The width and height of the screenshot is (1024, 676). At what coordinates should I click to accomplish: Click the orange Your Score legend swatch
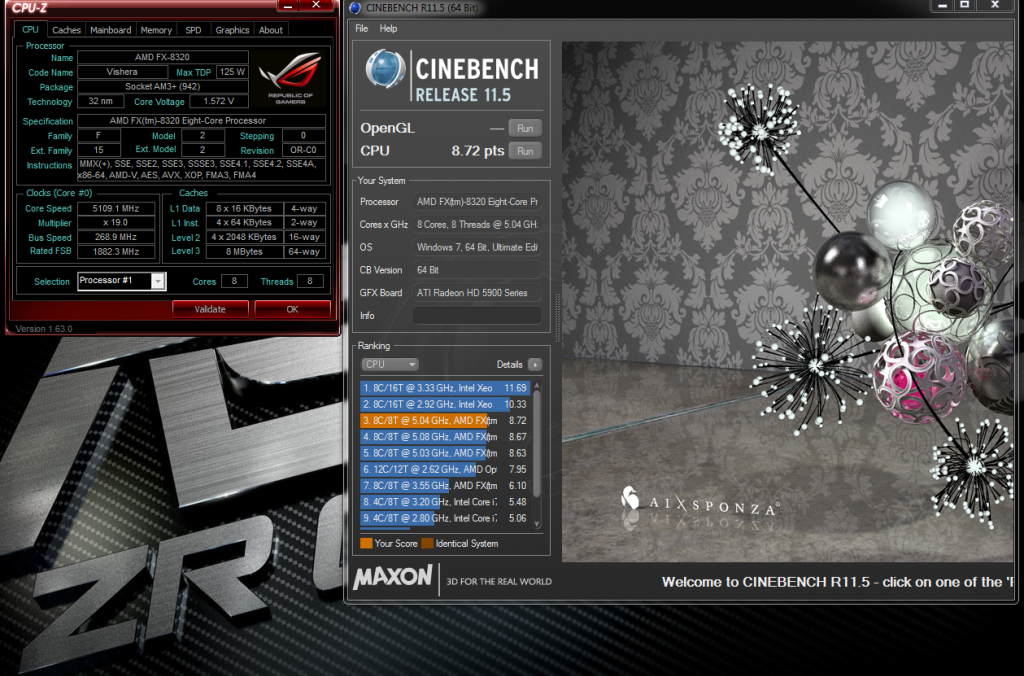(x=366, y=543)
